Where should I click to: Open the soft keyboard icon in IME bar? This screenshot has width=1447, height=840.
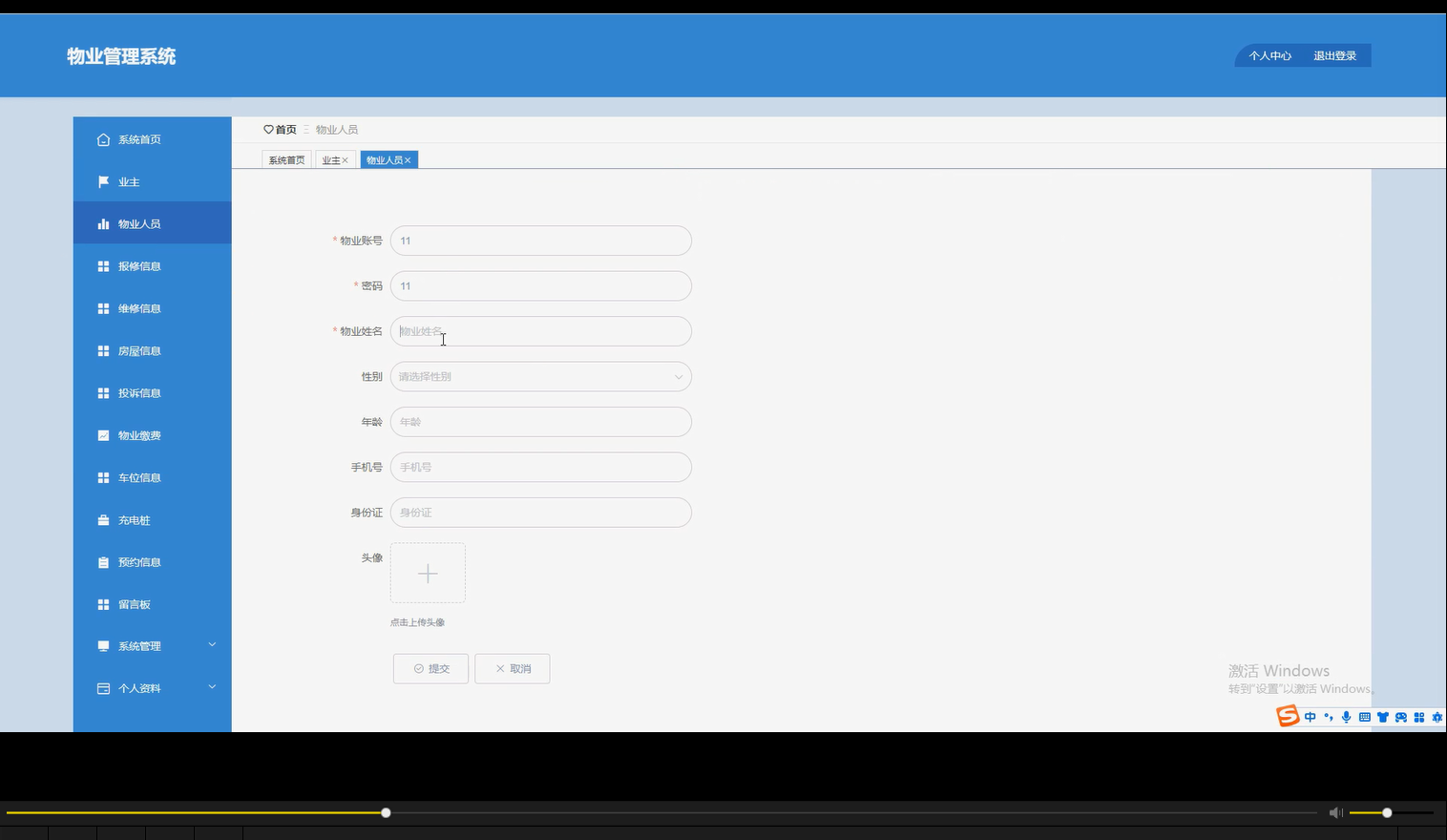[1364, 717]
